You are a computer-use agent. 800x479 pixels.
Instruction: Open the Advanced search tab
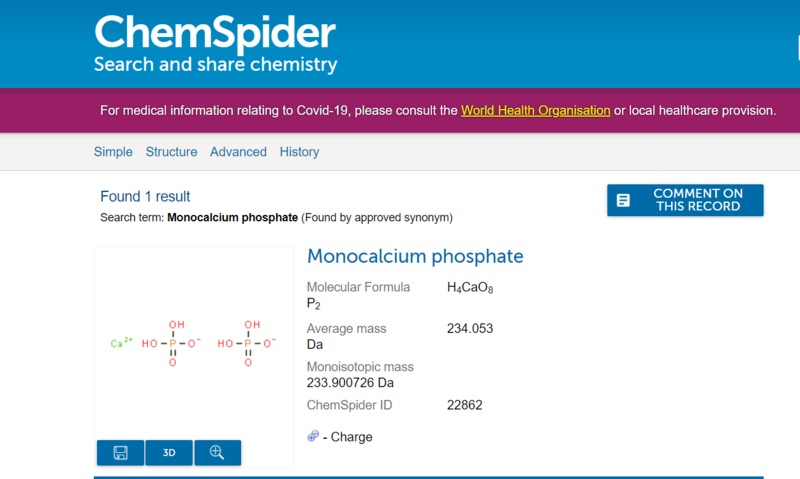click(238, 152)
